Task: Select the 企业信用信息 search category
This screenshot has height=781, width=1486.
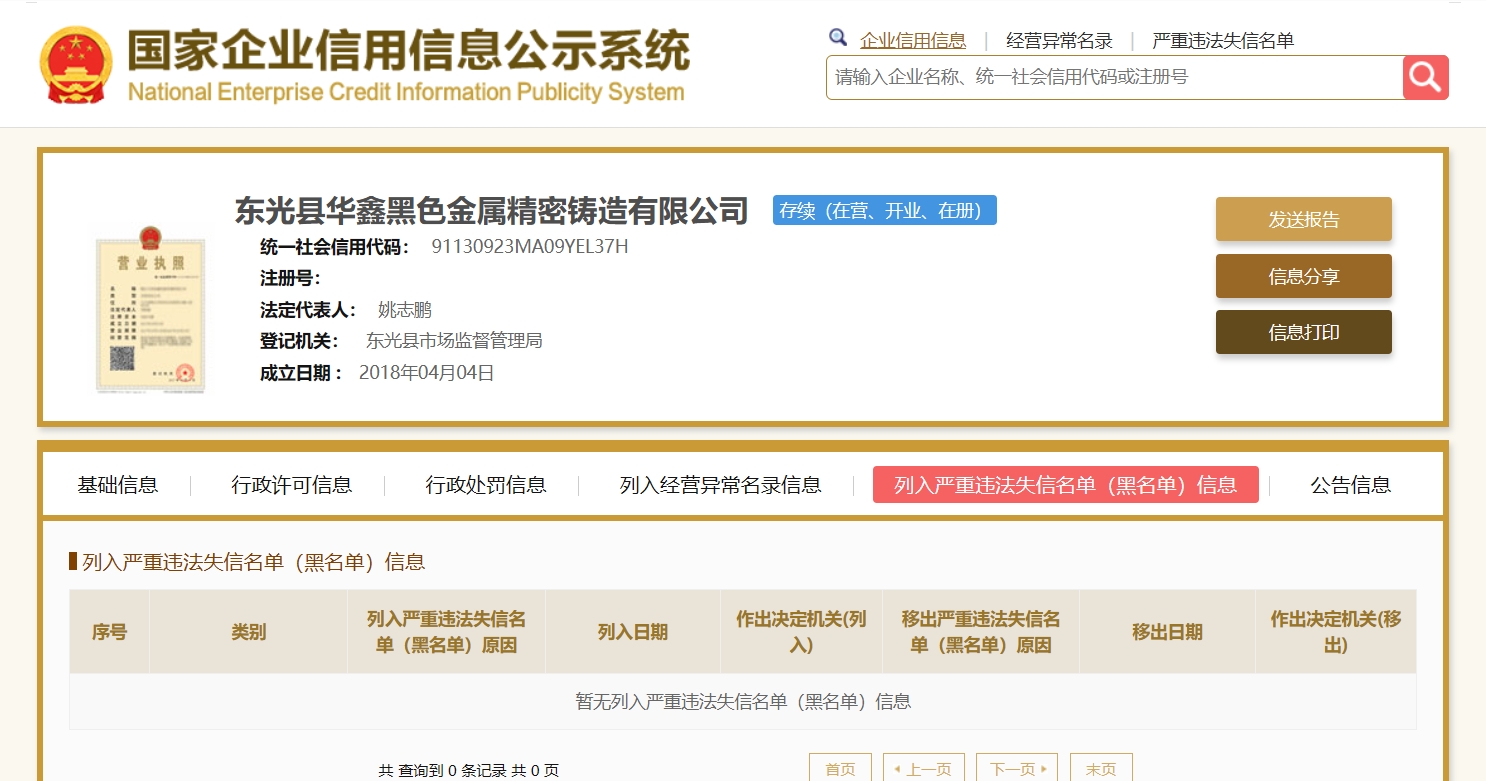Action: pyautogui.click(x=913, y=41)
